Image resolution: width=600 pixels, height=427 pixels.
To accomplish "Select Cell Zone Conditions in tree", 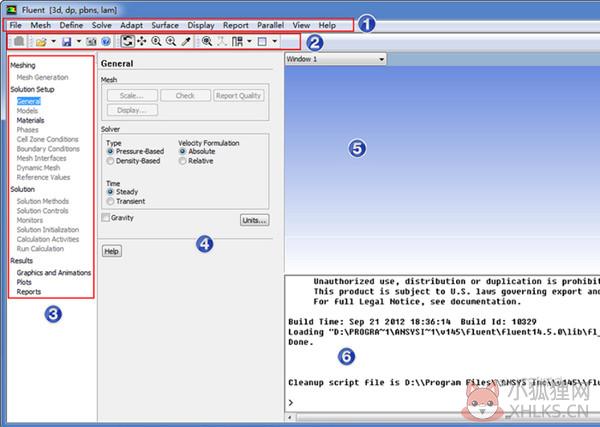I will click(47, 139).
